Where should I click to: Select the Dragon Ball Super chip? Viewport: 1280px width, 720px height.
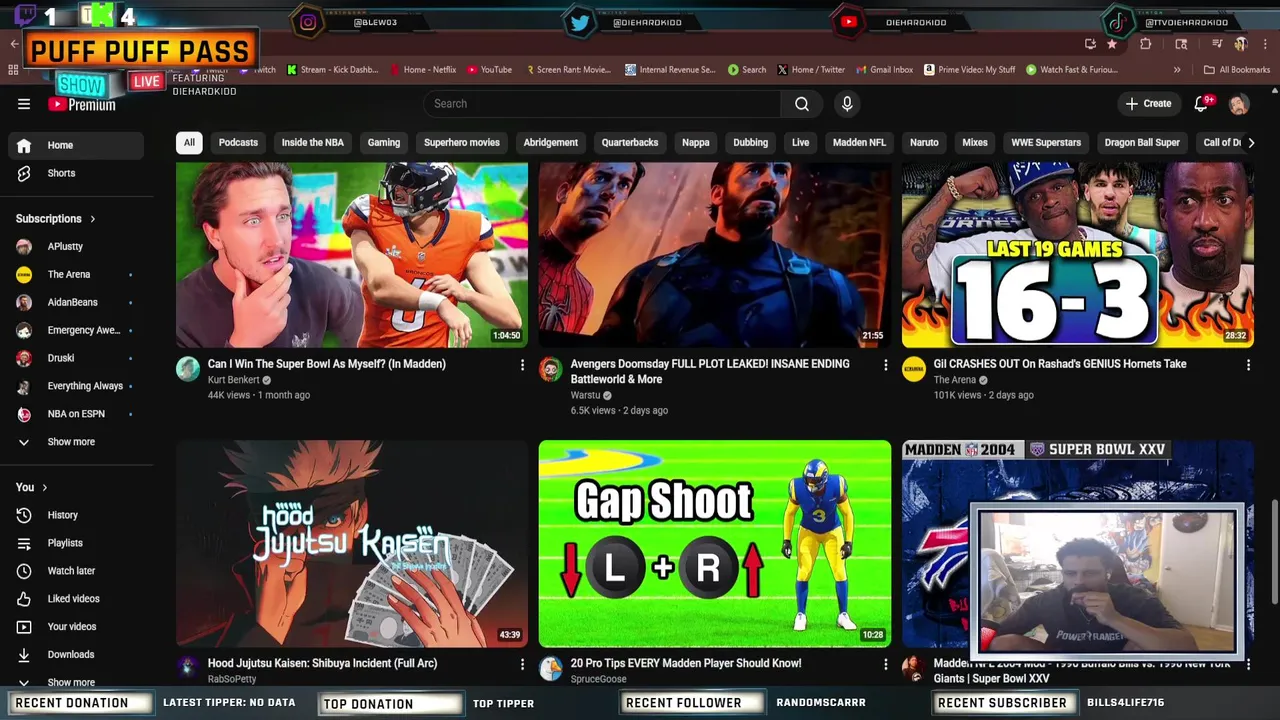coord(1142,143)
